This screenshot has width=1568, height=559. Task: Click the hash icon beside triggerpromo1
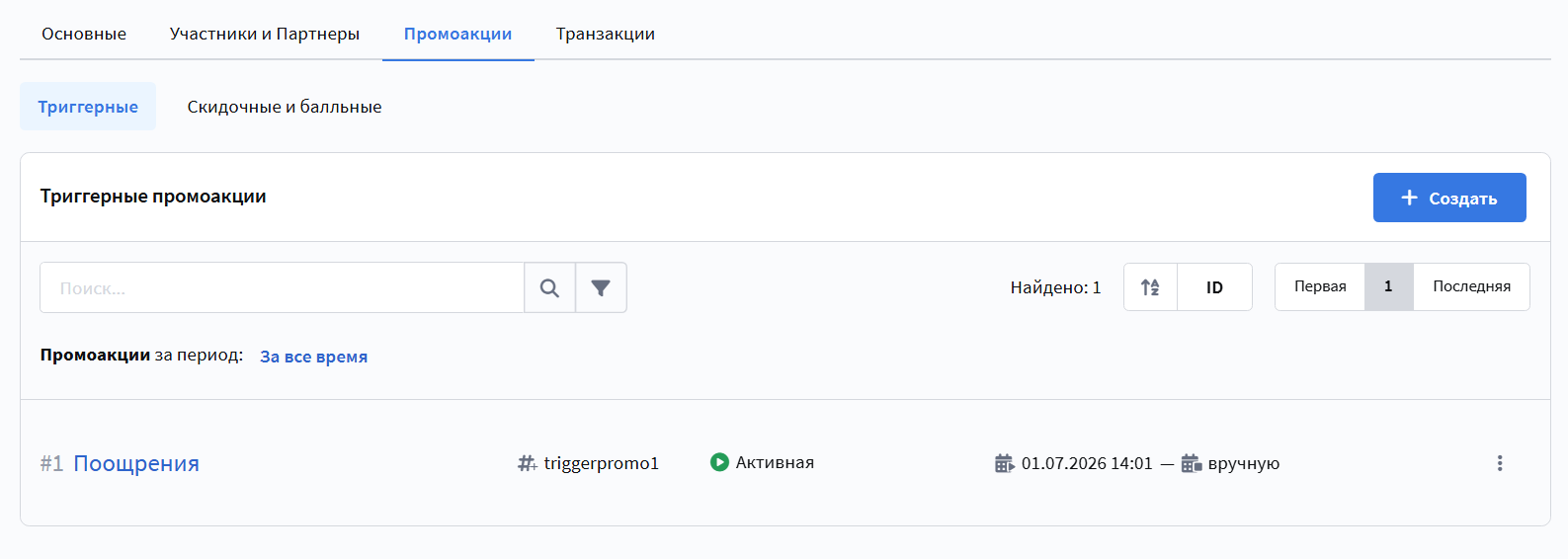click(528, 463)
